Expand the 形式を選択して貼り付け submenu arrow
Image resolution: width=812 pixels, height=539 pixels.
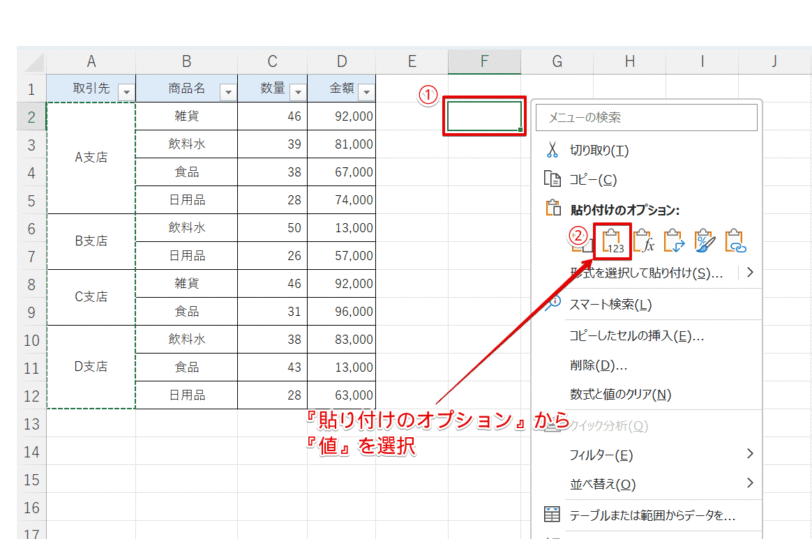point(750,272)
